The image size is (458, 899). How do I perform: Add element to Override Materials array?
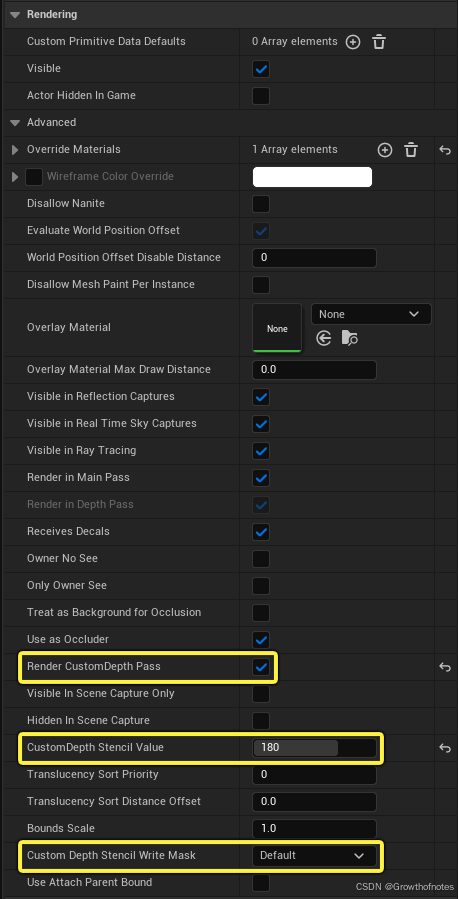tap(385, 150)
